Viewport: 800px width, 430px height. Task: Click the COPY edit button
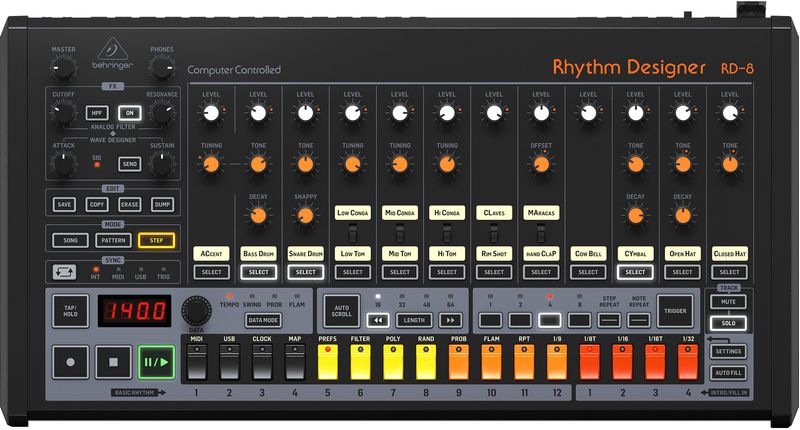tap(97, 205)
